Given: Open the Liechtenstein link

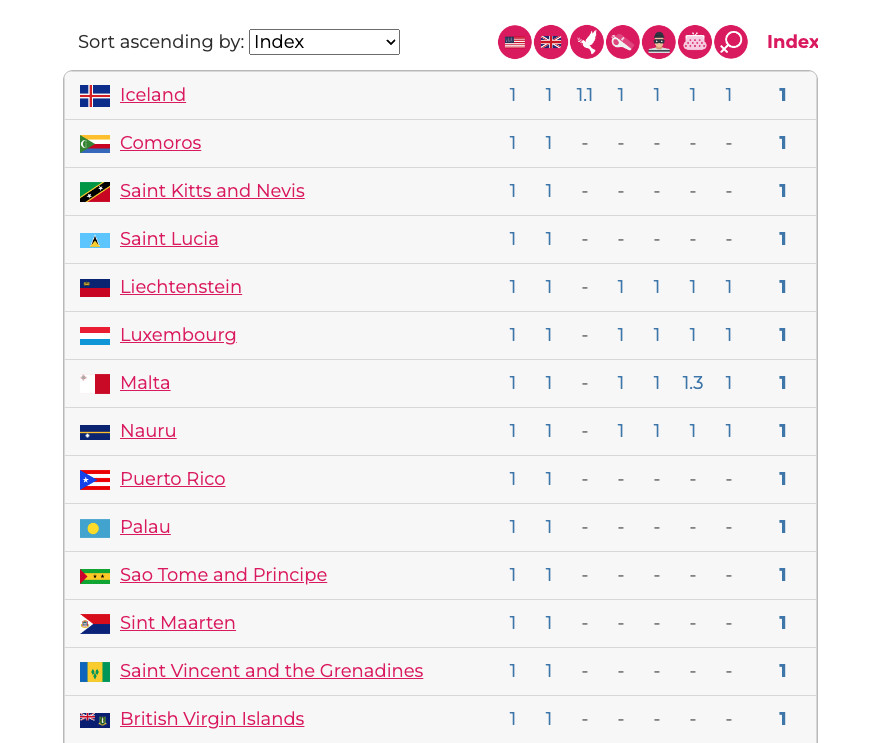Looking at the screenshot, I should click(x=181, y=287).
